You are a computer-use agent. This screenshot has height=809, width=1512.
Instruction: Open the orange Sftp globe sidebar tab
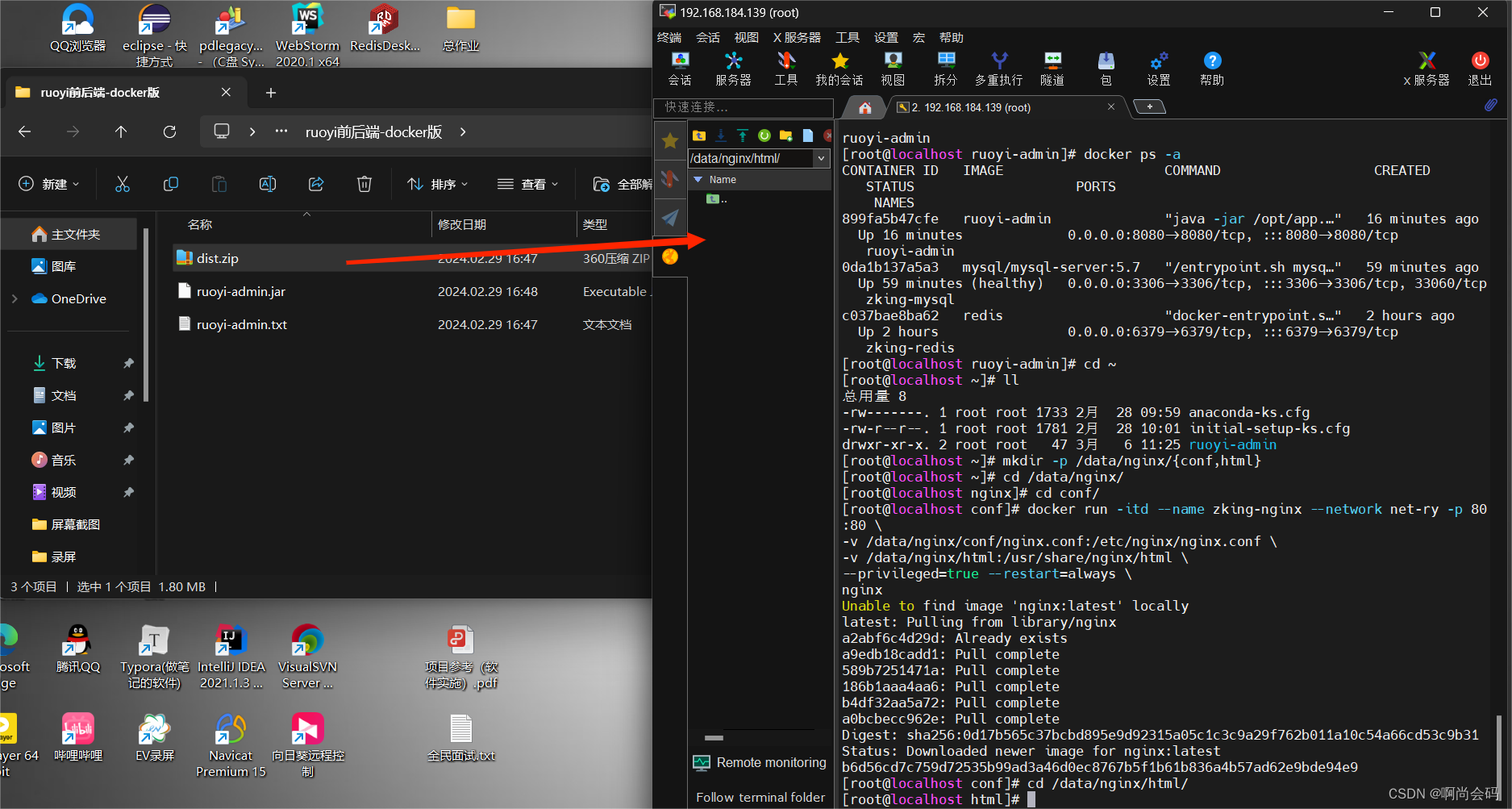pos(670,256)
